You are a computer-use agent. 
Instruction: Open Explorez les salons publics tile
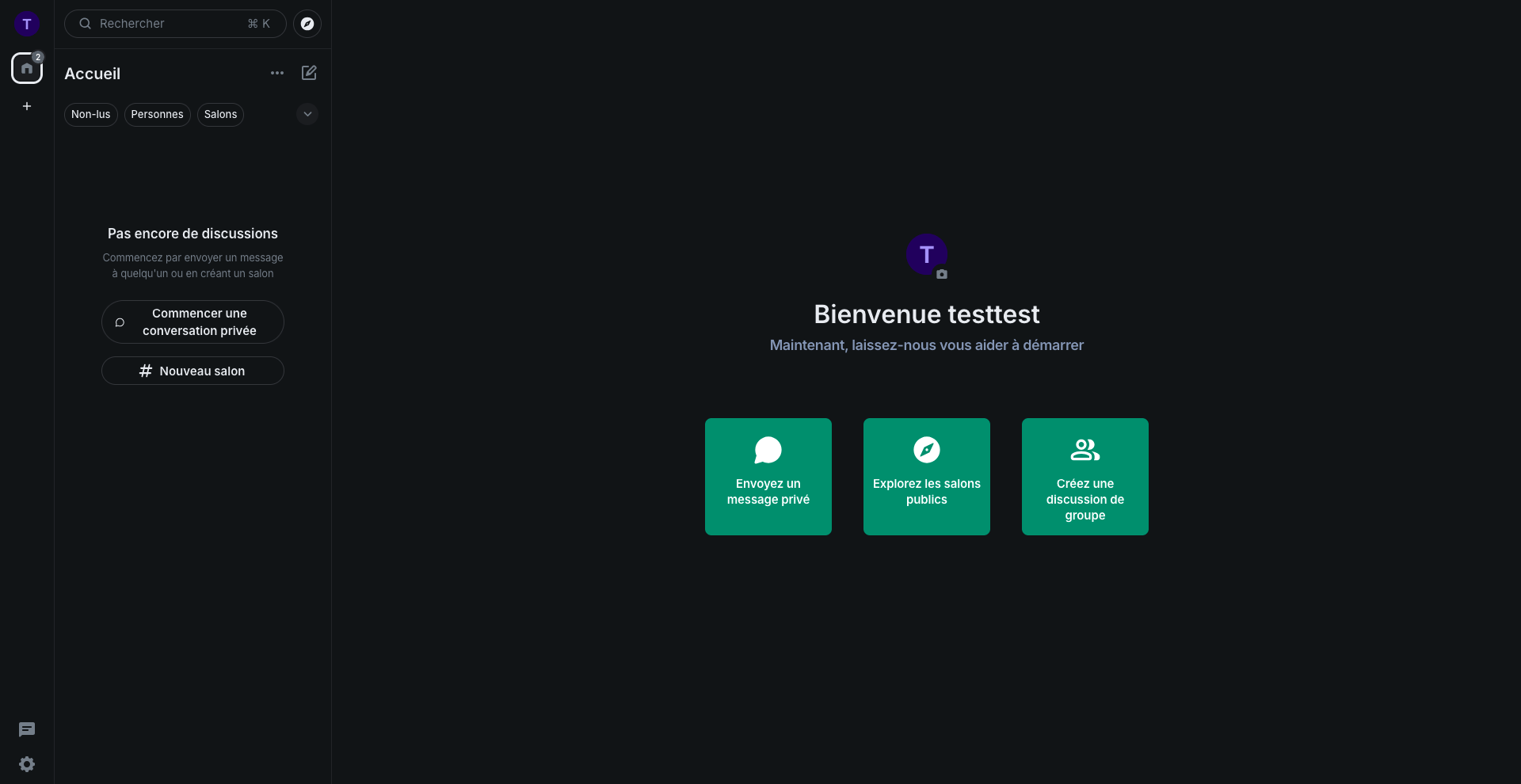tap(927, 477)
